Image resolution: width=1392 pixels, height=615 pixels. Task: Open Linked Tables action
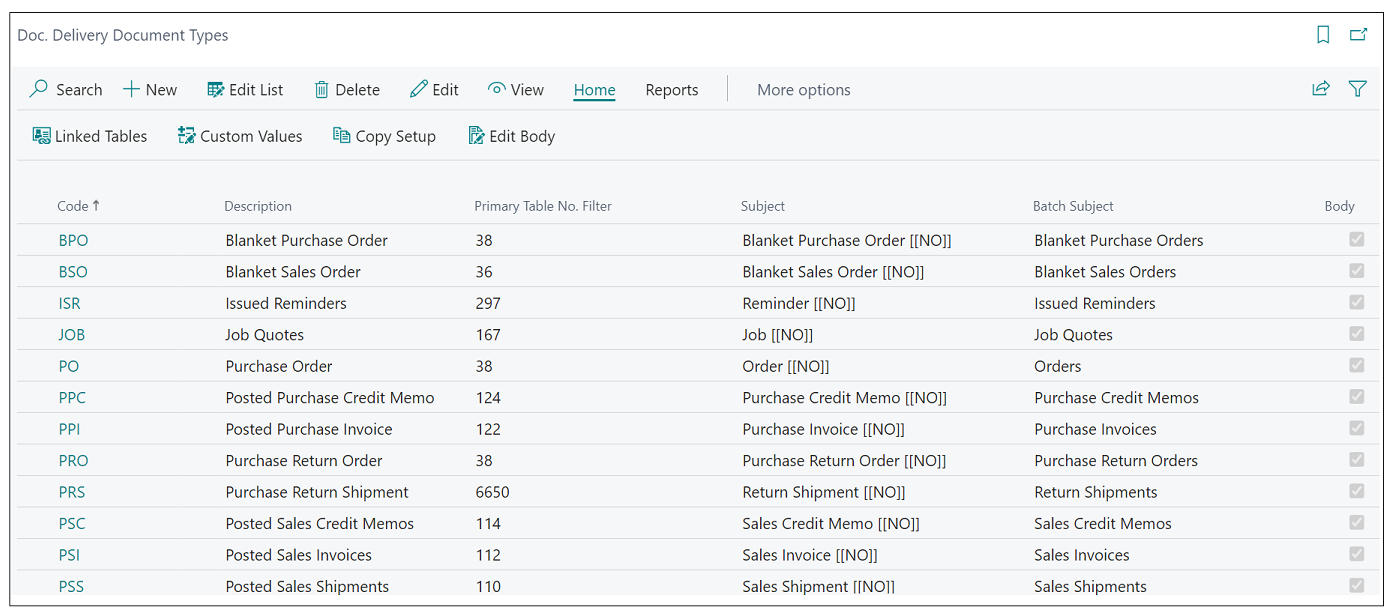[x=90, y=136]
